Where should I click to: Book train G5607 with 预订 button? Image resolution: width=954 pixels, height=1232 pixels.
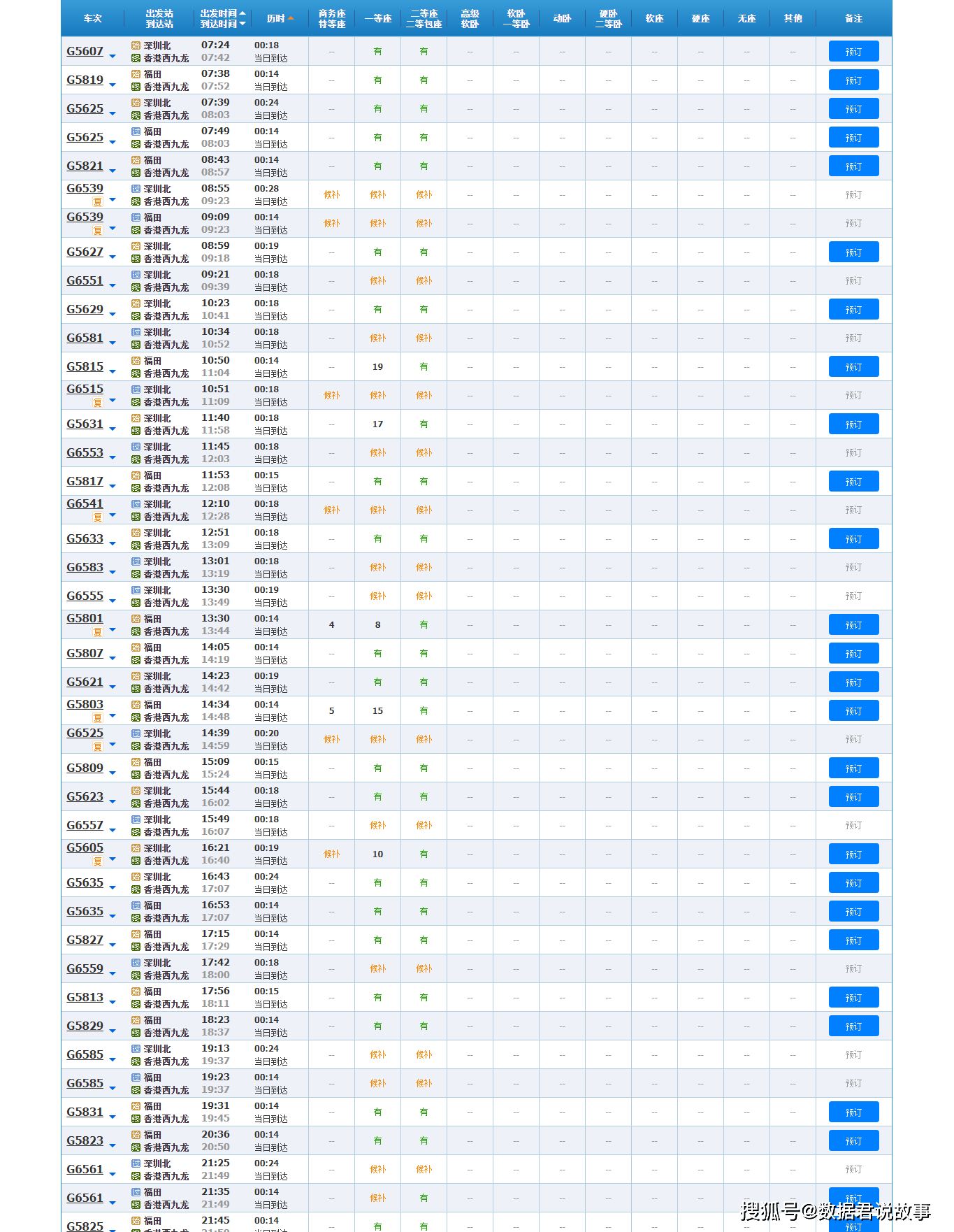(853, 52)
